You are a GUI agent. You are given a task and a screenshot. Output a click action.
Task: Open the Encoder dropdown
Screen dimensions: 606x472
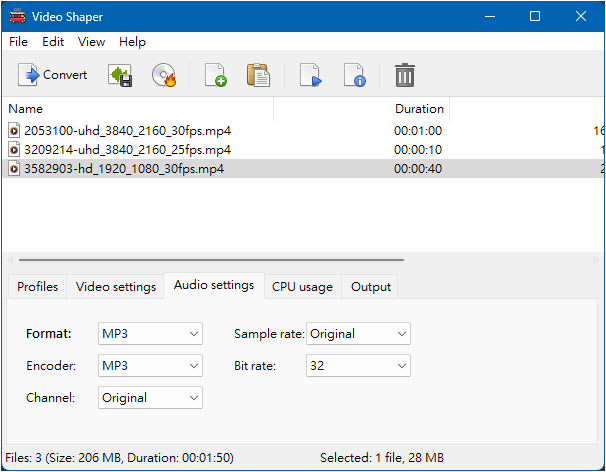click(x=150, y=366)
